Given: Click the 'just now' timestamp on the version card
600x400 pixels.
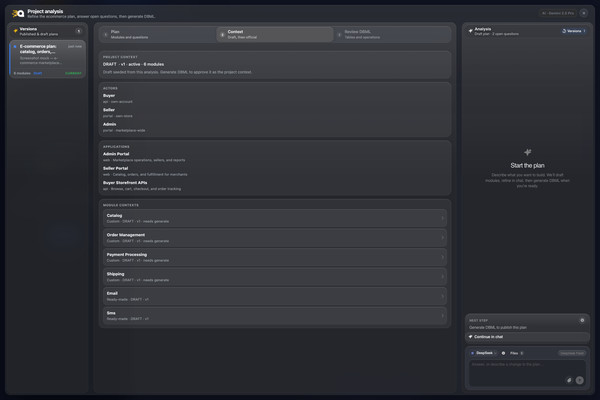Looking at the screenshot, I should (75, 46).
